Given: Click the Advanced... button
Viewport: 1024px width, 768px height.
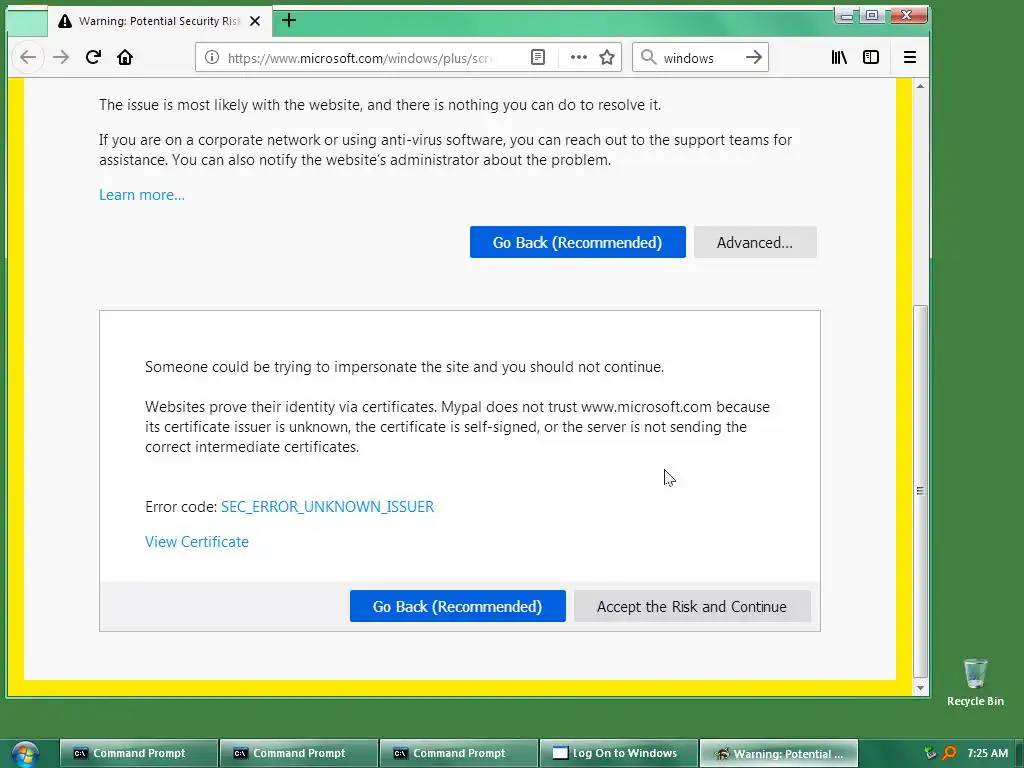Looking at the screenshot, I should (755, 242).
